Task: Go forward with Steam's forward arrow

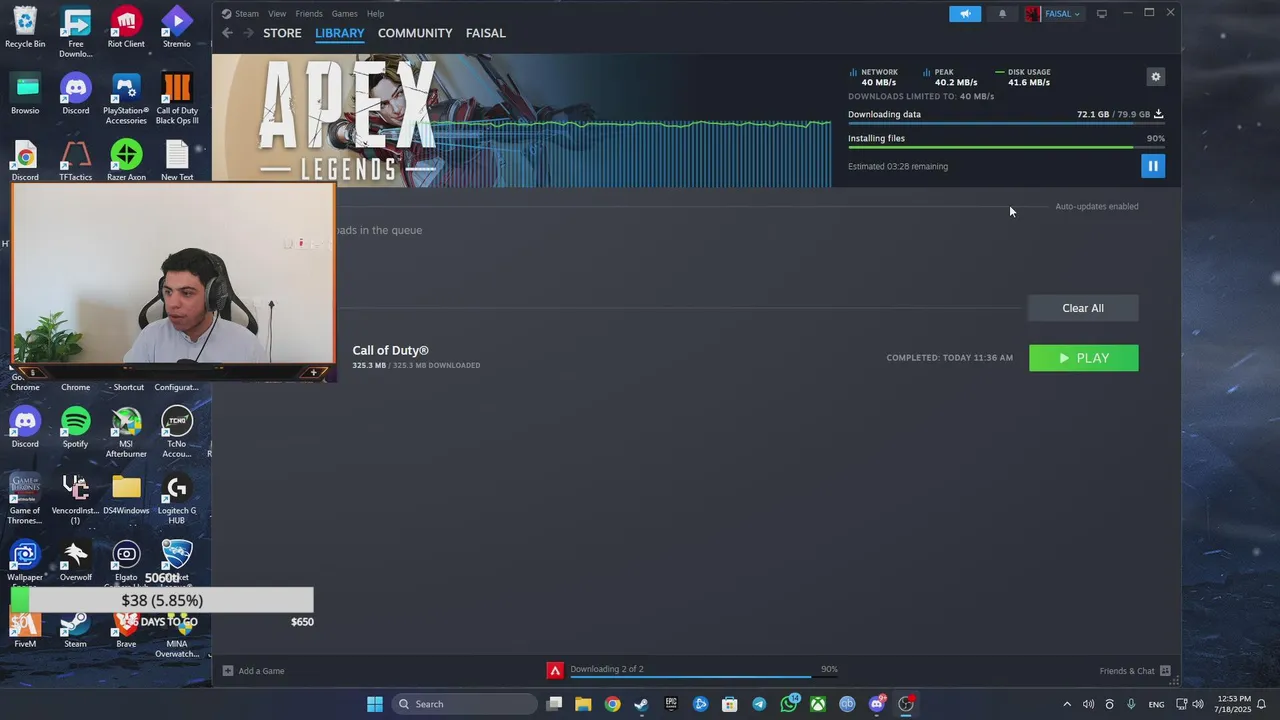Action: (x=248, y=33)
